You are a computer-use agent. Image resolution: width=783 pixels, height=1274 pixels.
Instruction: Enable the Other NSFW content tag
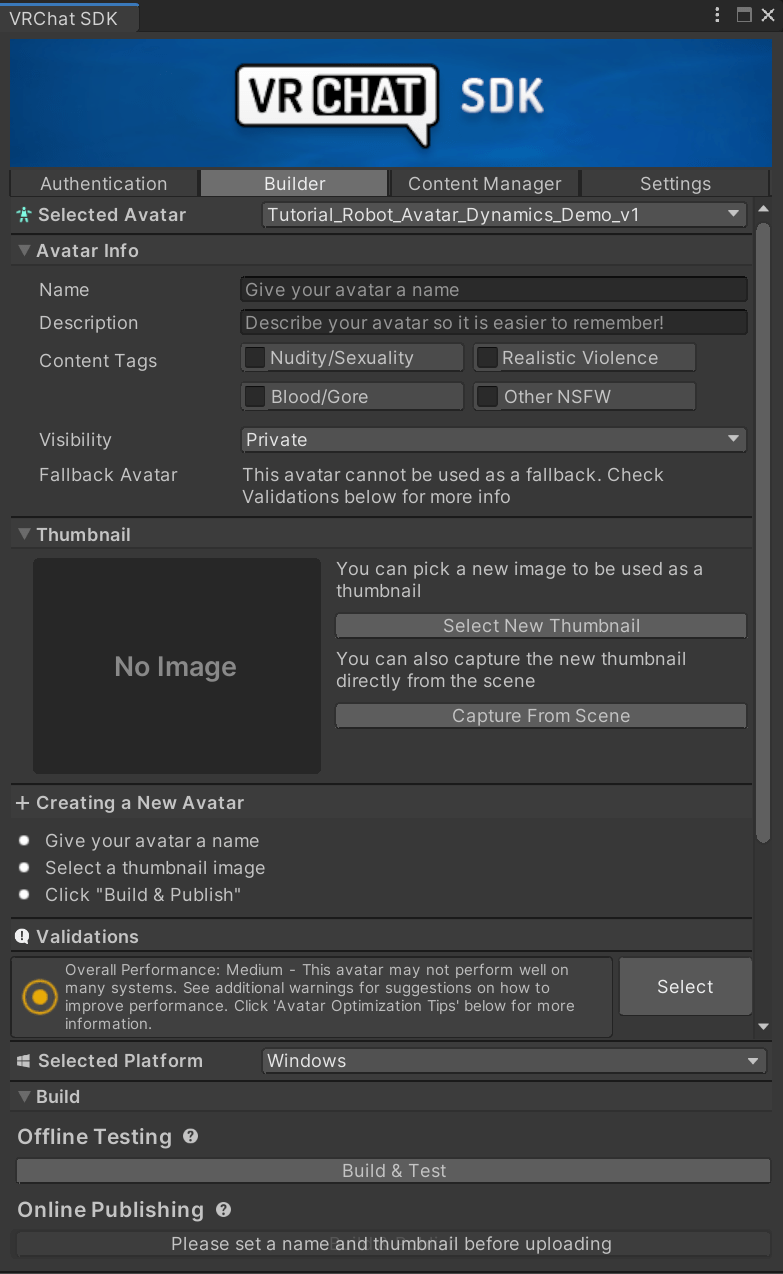pyautogui.click(x=487, y=397)
